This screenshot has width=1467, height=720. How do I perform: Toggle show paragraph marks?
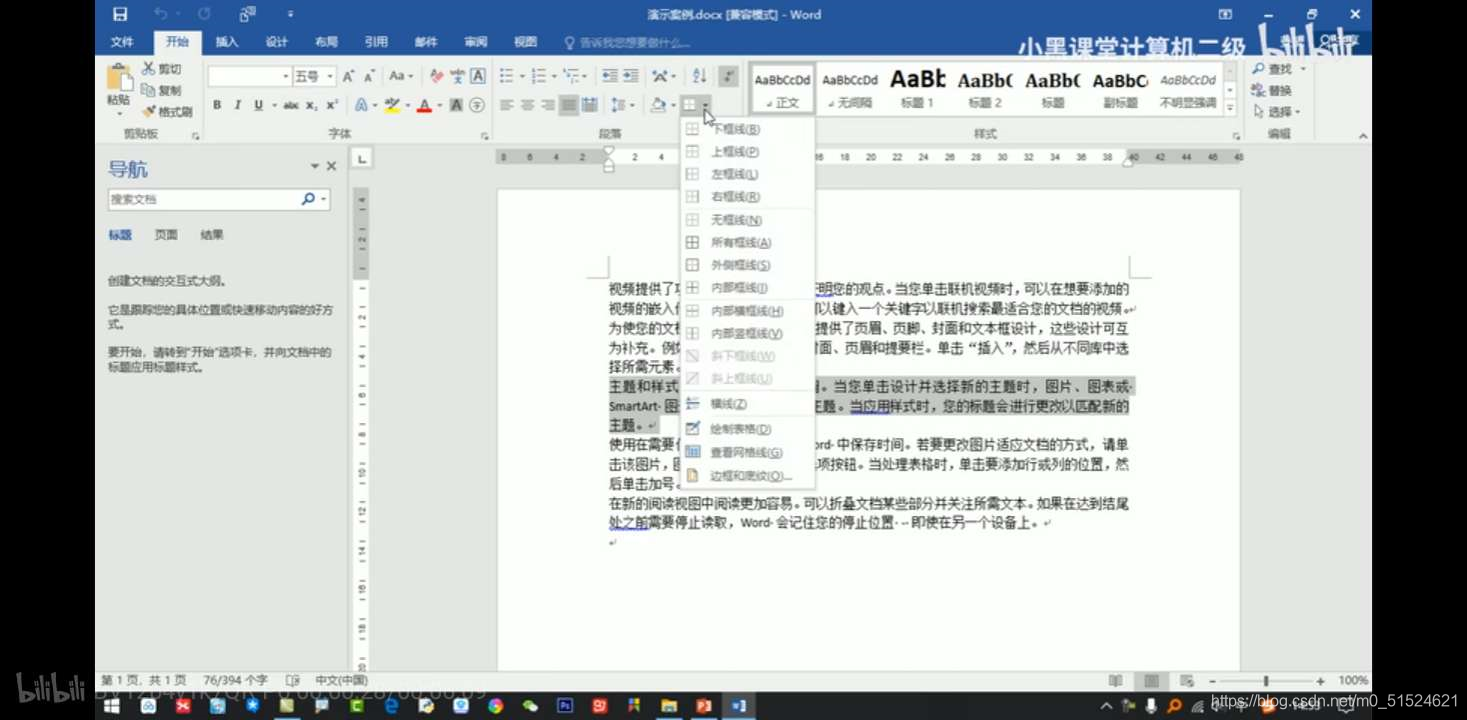click(x=728, y=76)
